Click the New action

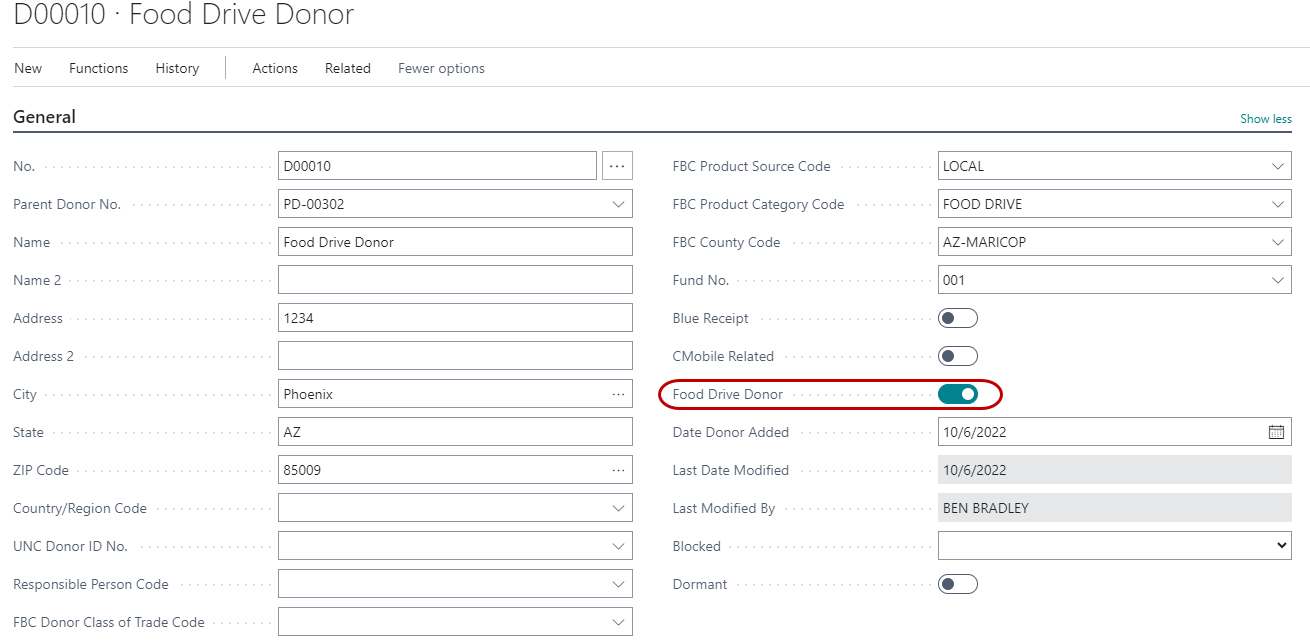coord(28,68)
